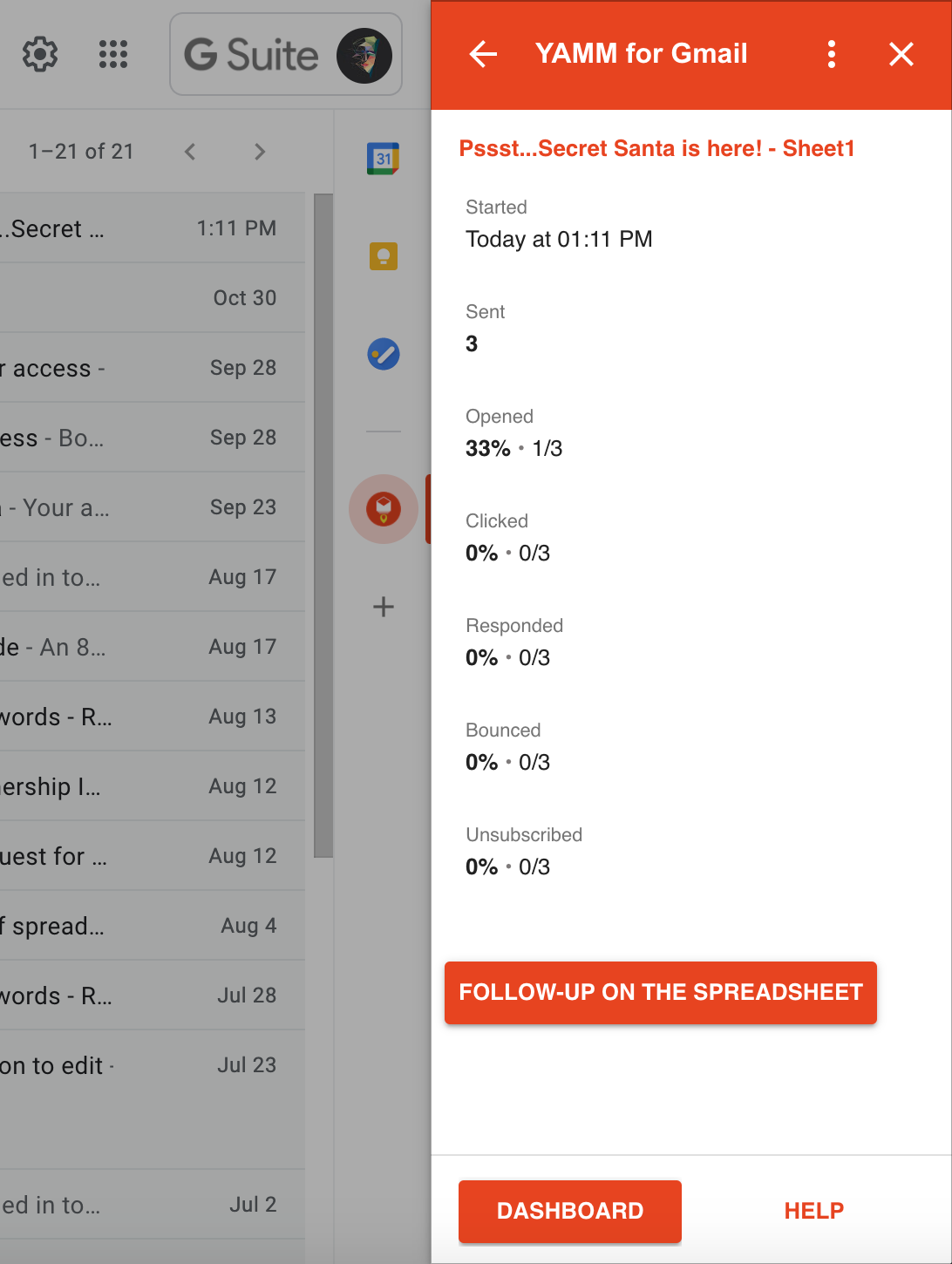952x1264 pixels.
Task: Open the YAMM overflow menu
Action: 831,54
